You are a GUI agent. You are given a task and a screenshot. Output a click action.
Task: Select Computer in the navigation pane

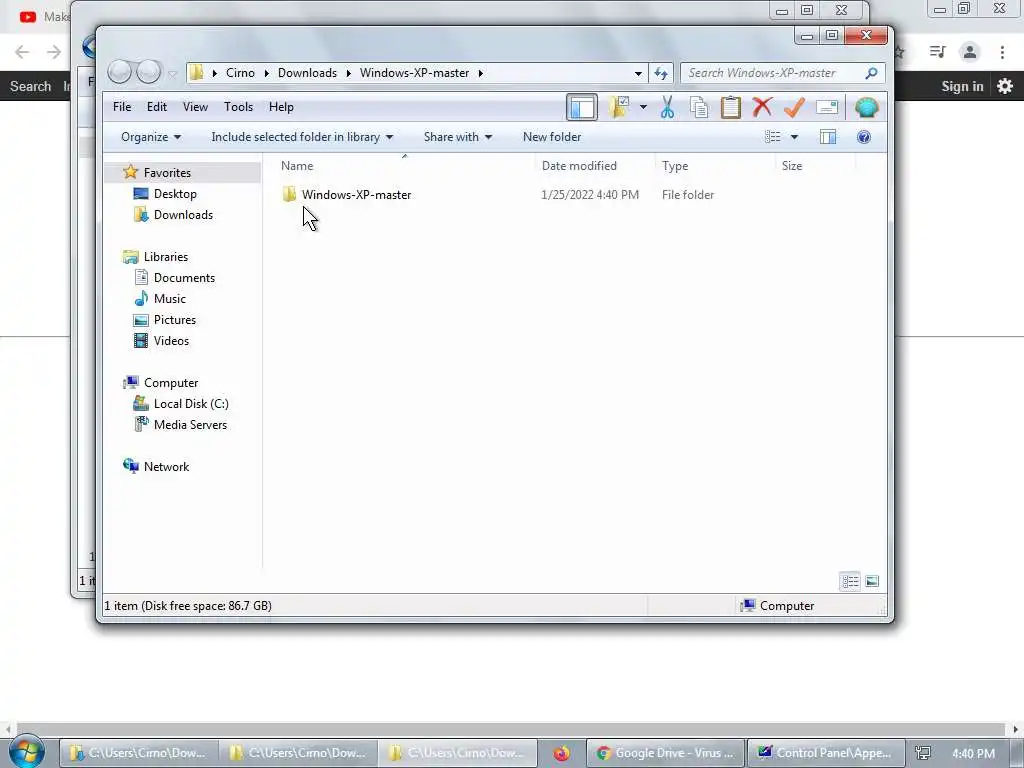click(x=171, y=383)
